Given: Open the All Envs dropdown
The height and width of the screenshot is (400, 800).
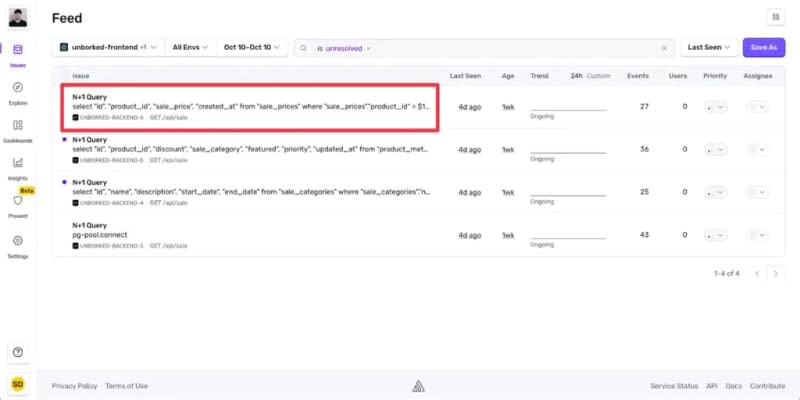Looking at the screenshot, I should click(190, 47).
